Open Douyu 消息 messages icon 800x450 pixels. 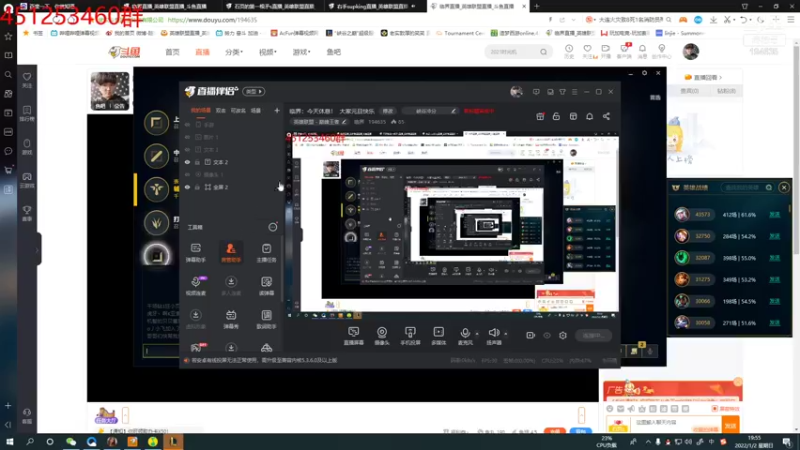[x=642, y=51]
